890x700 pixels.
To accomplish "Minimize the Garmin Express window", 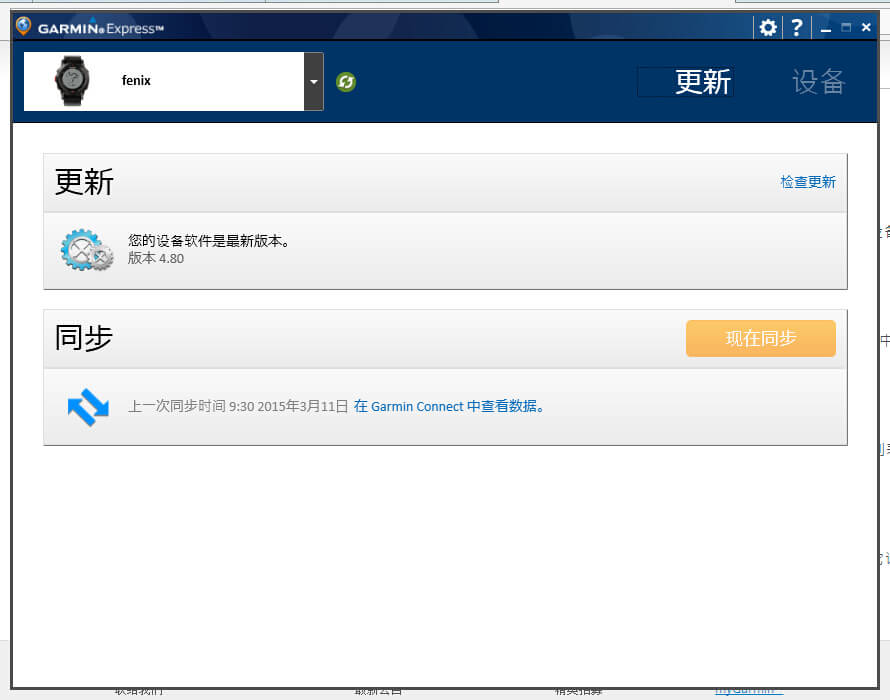I will [826, 28].
